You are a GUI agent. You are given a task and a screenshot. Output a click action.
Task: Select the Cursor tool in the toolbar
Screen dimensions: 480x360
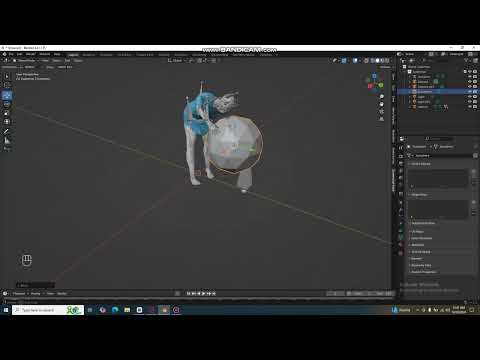7,85
